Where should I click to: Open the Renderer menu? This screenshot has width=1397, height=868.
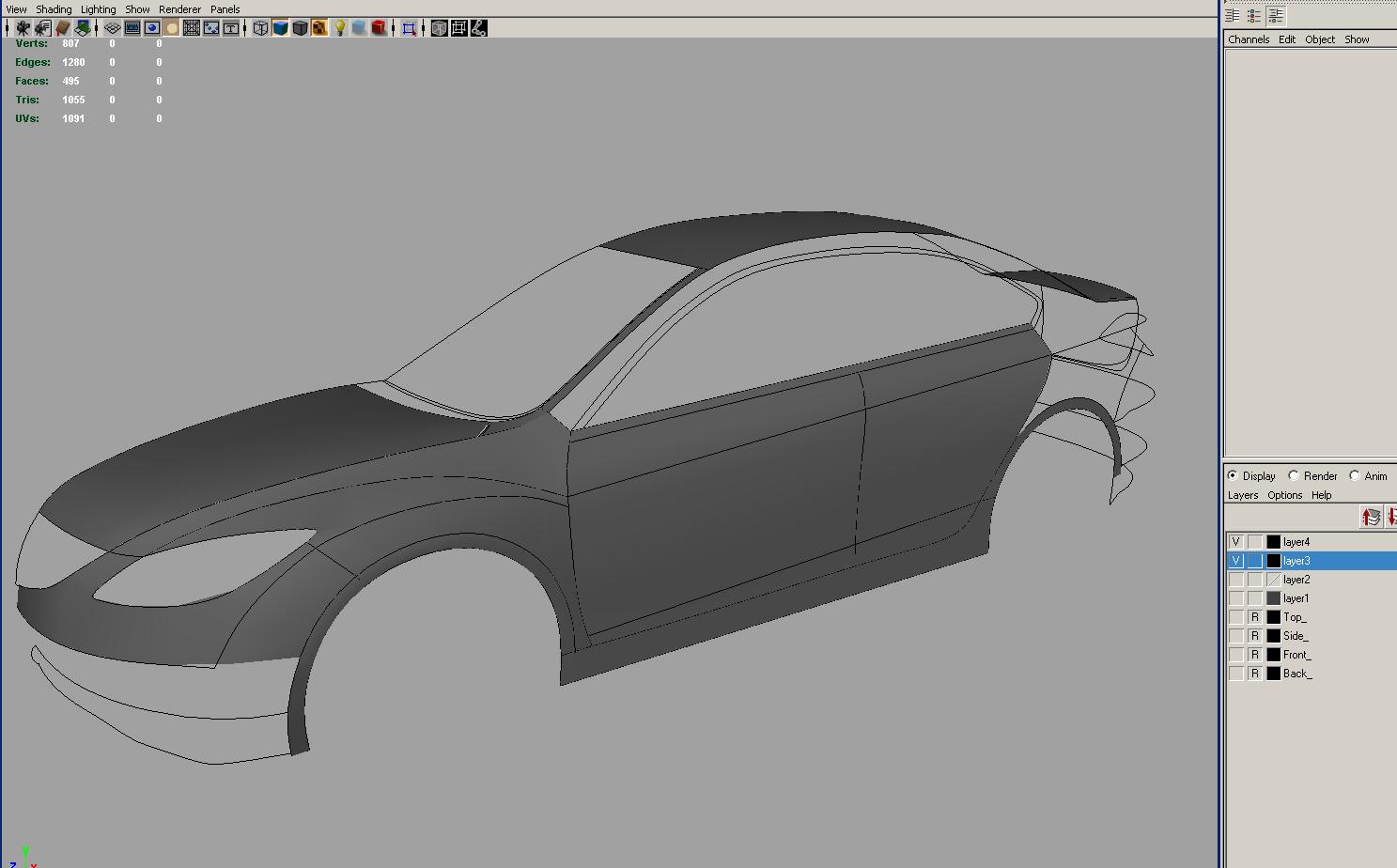(x=179, y=8)
